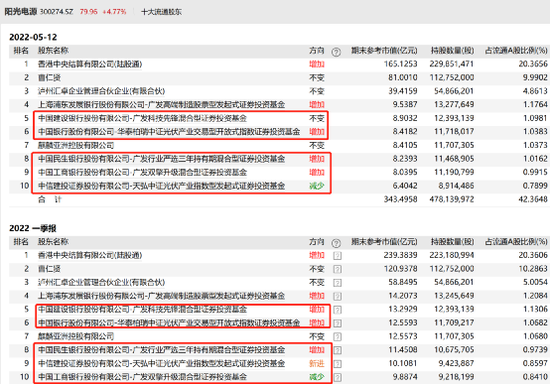Screen dimensions: 550x384
Task: Open 麒麟亚洲控股有限公司 in the 2022 一季报 table
Action: 76,336
